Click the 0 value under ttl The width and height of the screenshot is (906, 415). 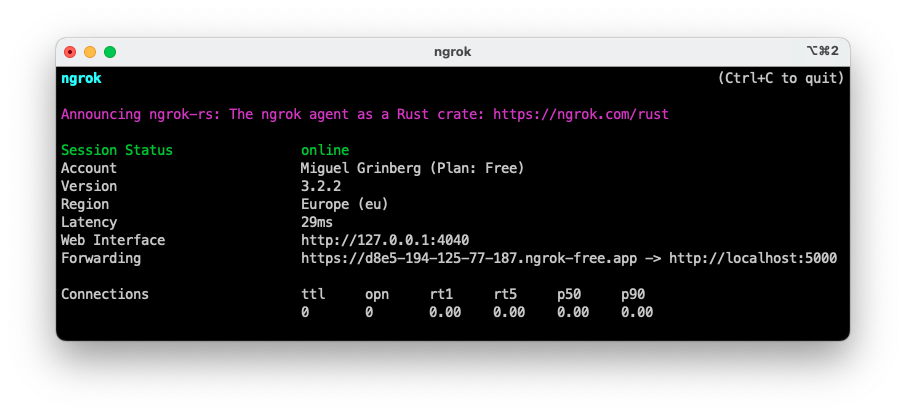[x=305, y=313]
